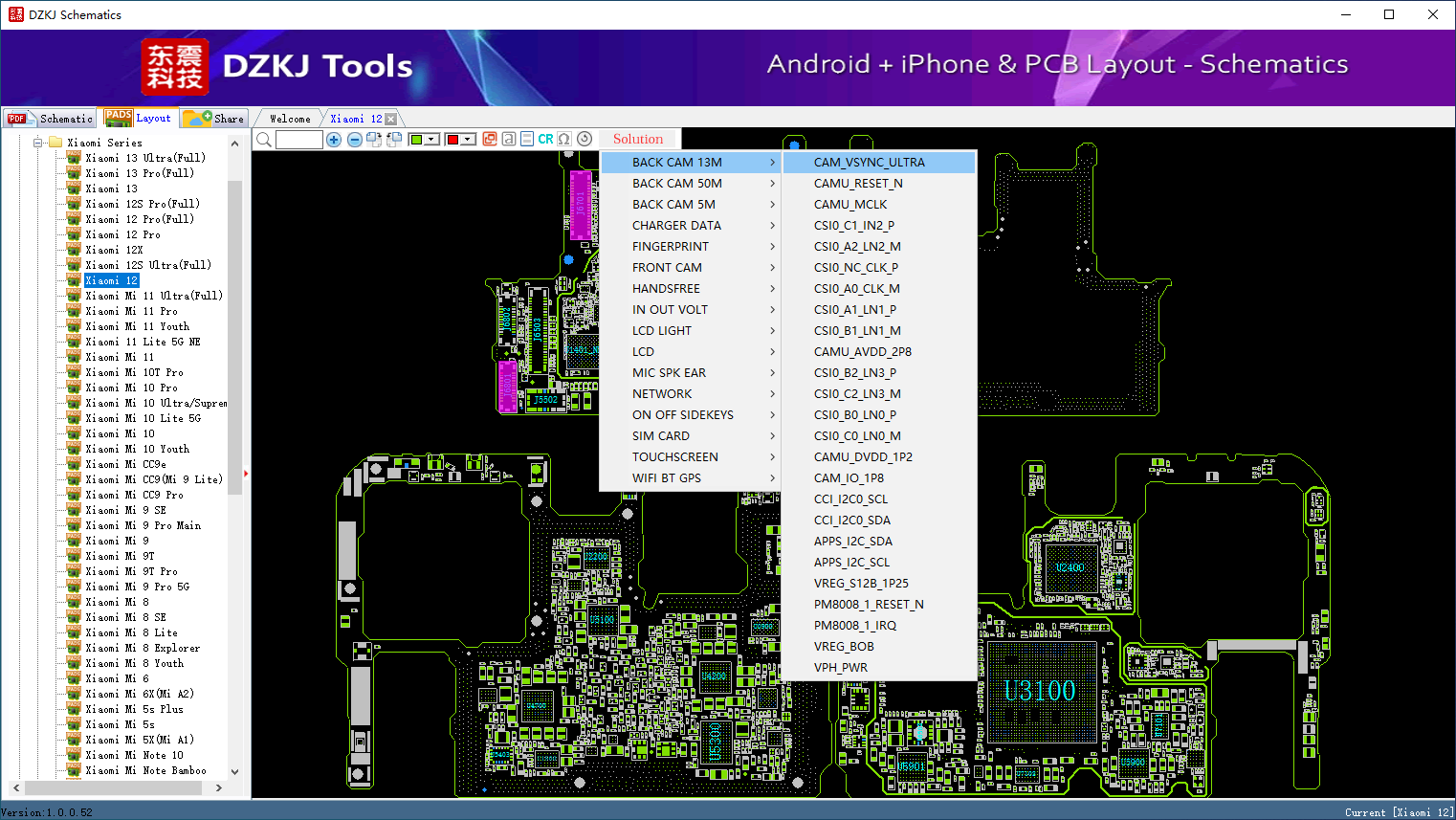Click the search magnifier icon
The image size is (1456, 820).
[264, 140]
